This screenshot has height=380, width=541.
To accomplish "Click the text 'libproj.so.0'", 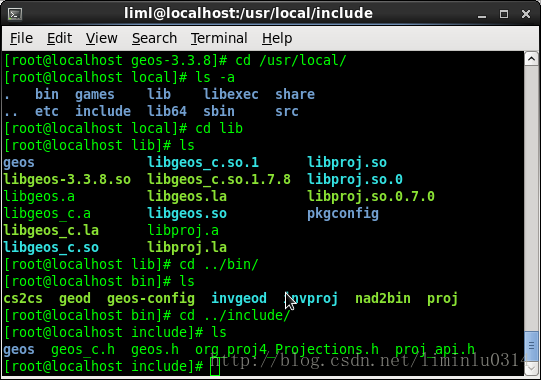I will 355,179.
